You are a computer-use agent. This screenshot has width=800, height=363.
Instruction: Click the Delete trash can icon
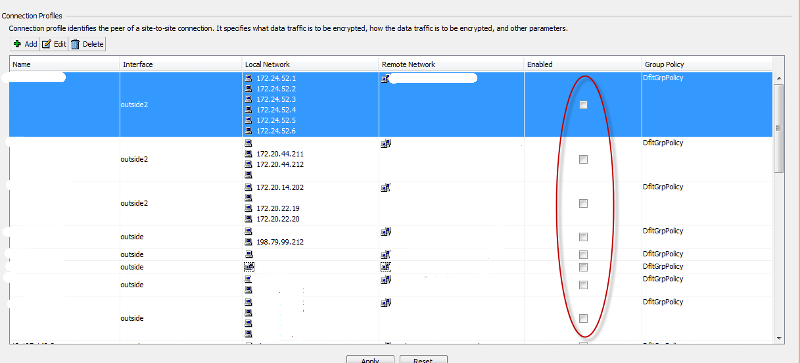coord(76,44)
